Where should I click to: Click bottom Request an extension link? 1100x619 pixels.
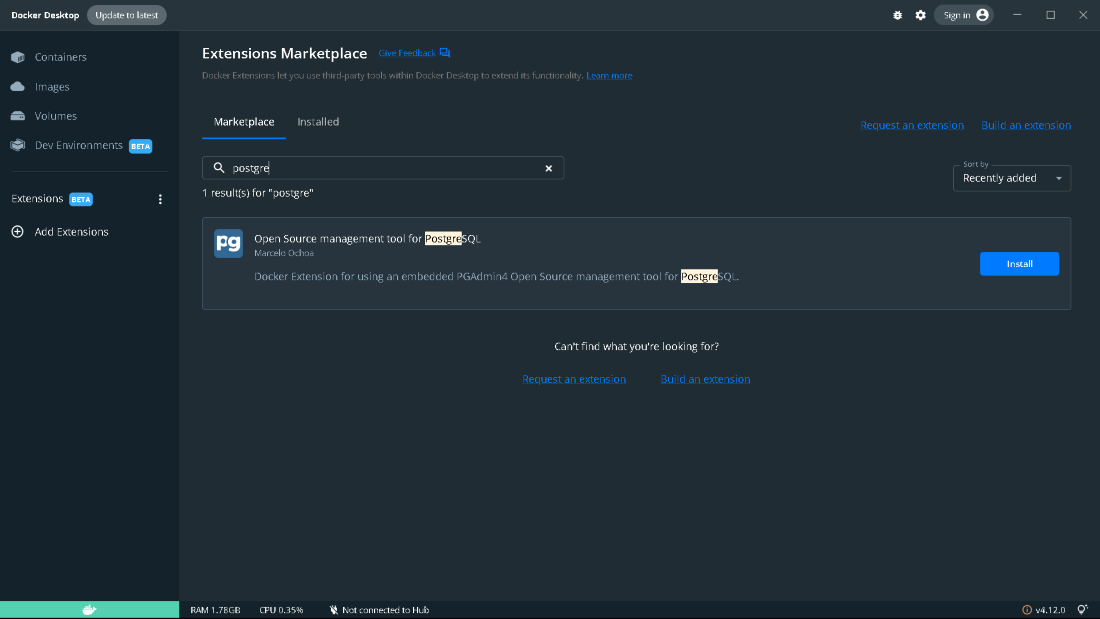point(574,379)
